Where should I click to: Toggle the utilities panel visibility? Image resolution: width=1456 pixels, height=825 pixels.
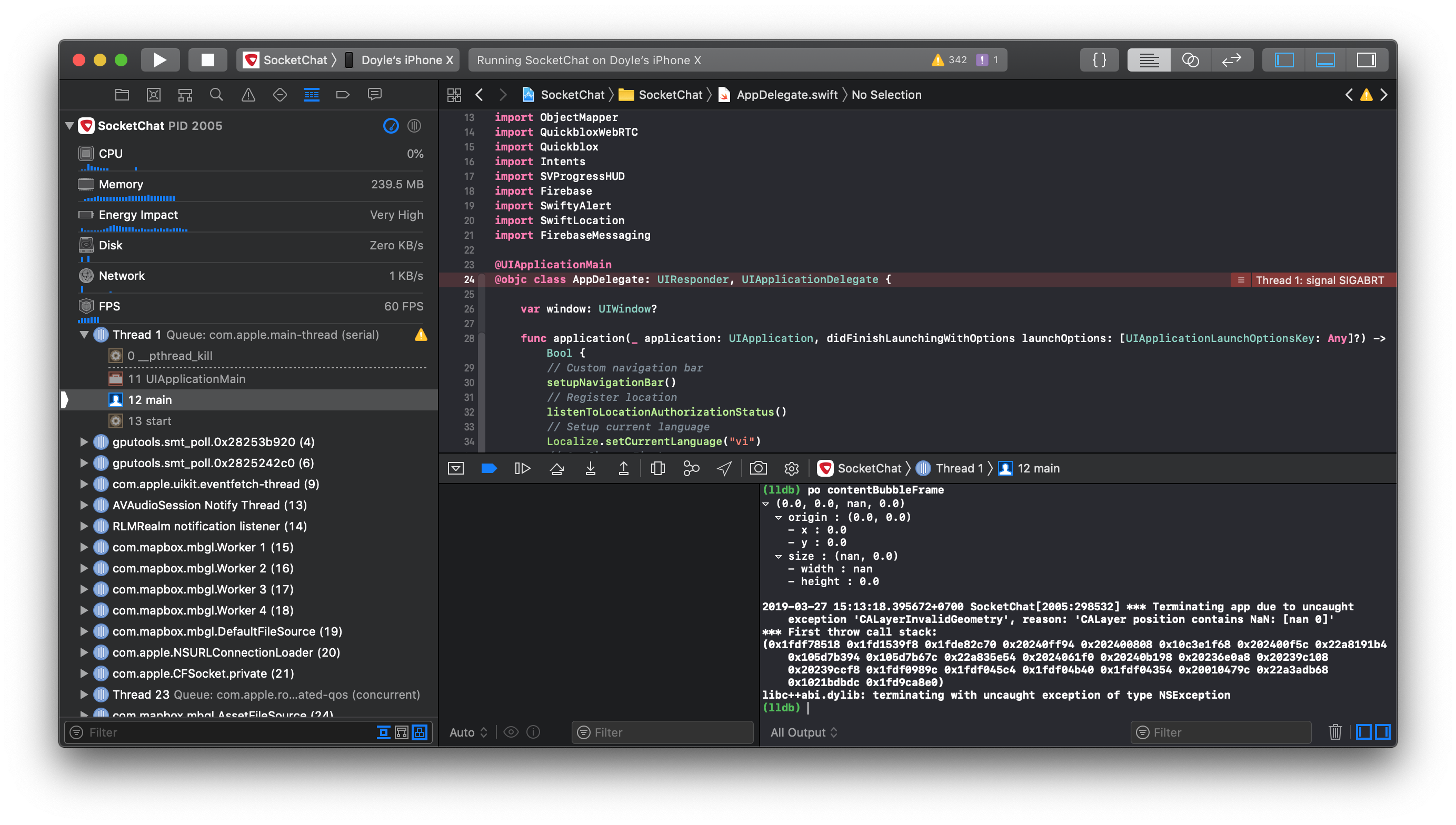tap(1367, 60)
